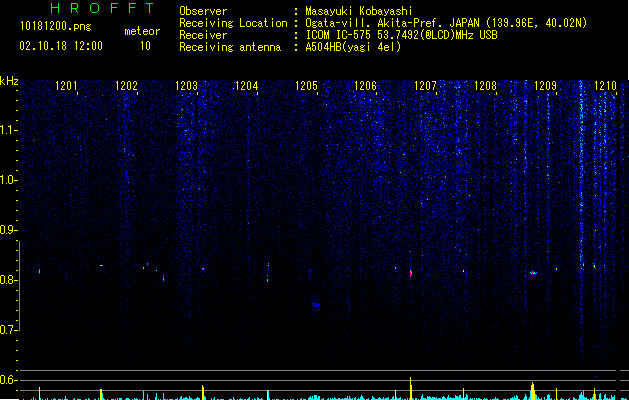Click the 0.6 kHz axis label
This screenshot has width=629, height=400.
[x=8, y=380]
